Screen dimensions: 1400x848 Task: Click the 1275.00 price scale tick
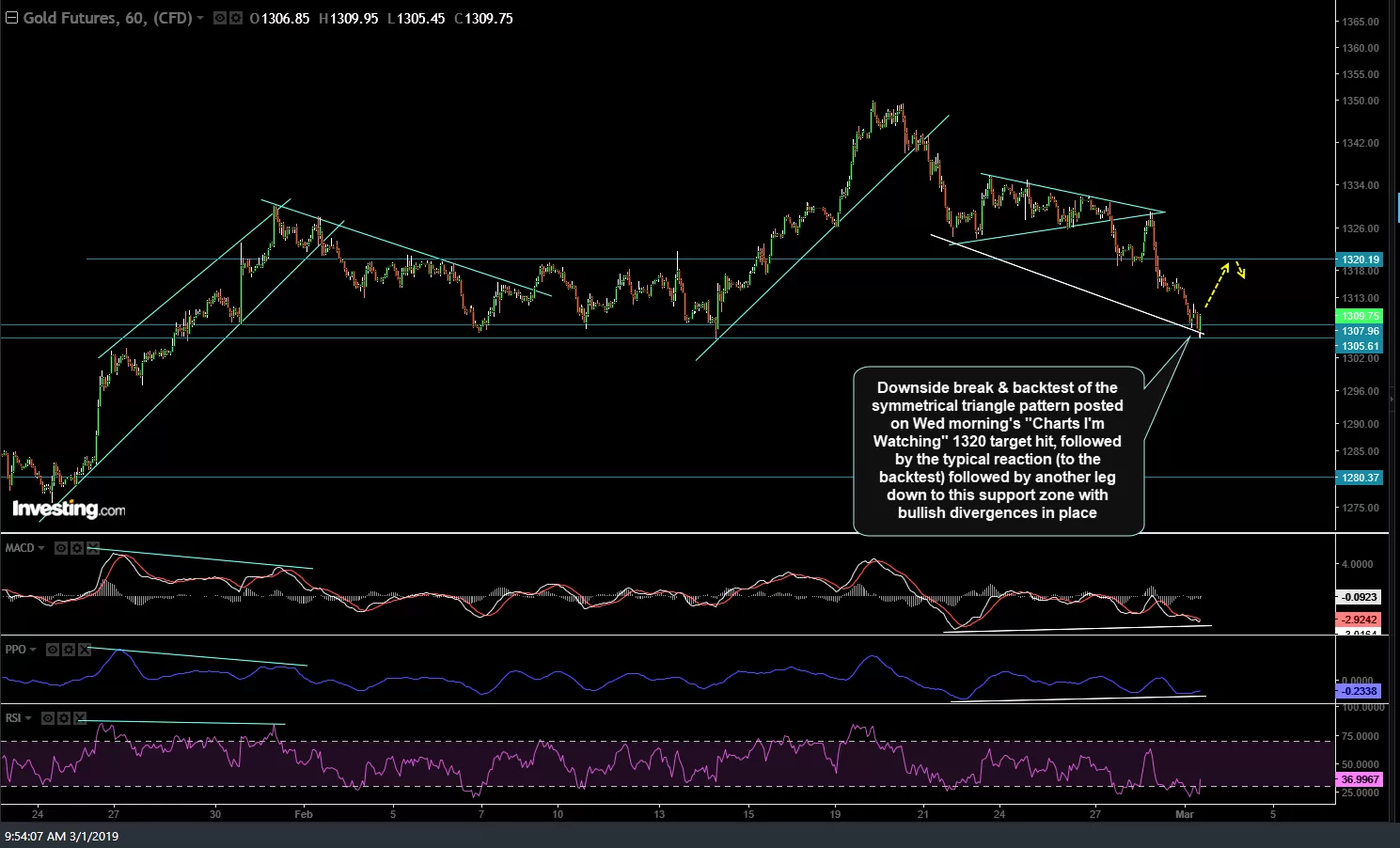1361,508
